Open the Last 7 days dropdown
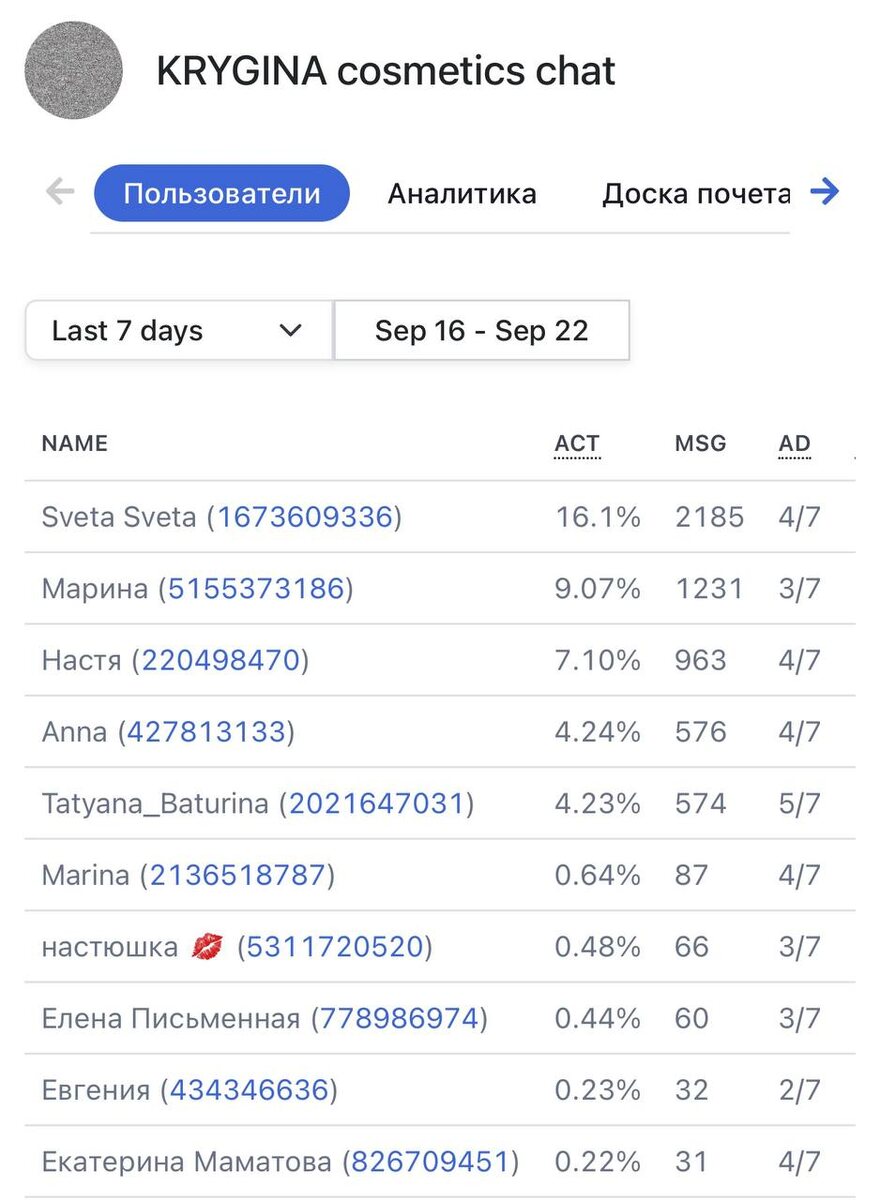 pyautogui.click(x=178, y=330)
